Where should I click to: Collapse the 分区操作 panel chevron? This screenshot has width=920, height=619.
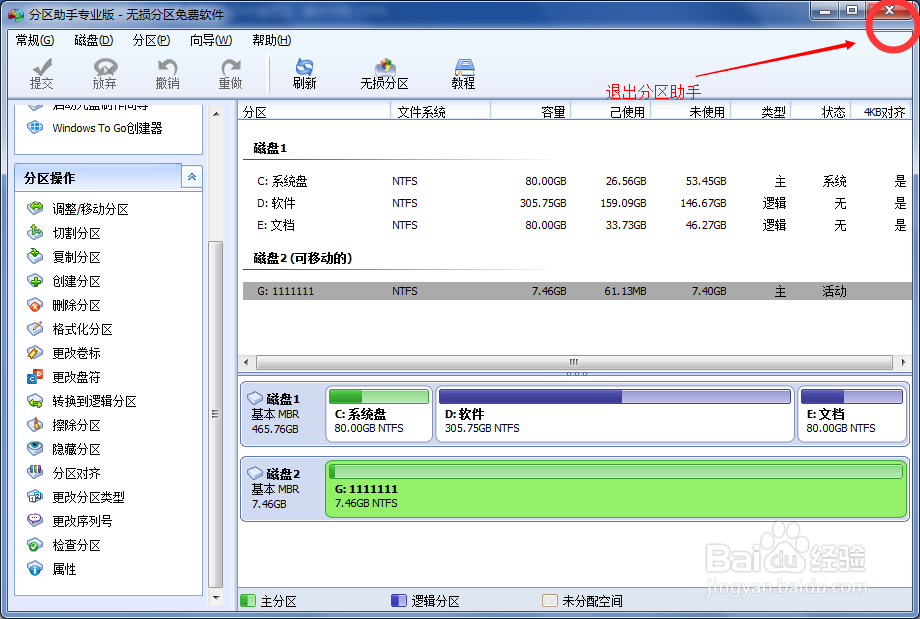[192, 177]
